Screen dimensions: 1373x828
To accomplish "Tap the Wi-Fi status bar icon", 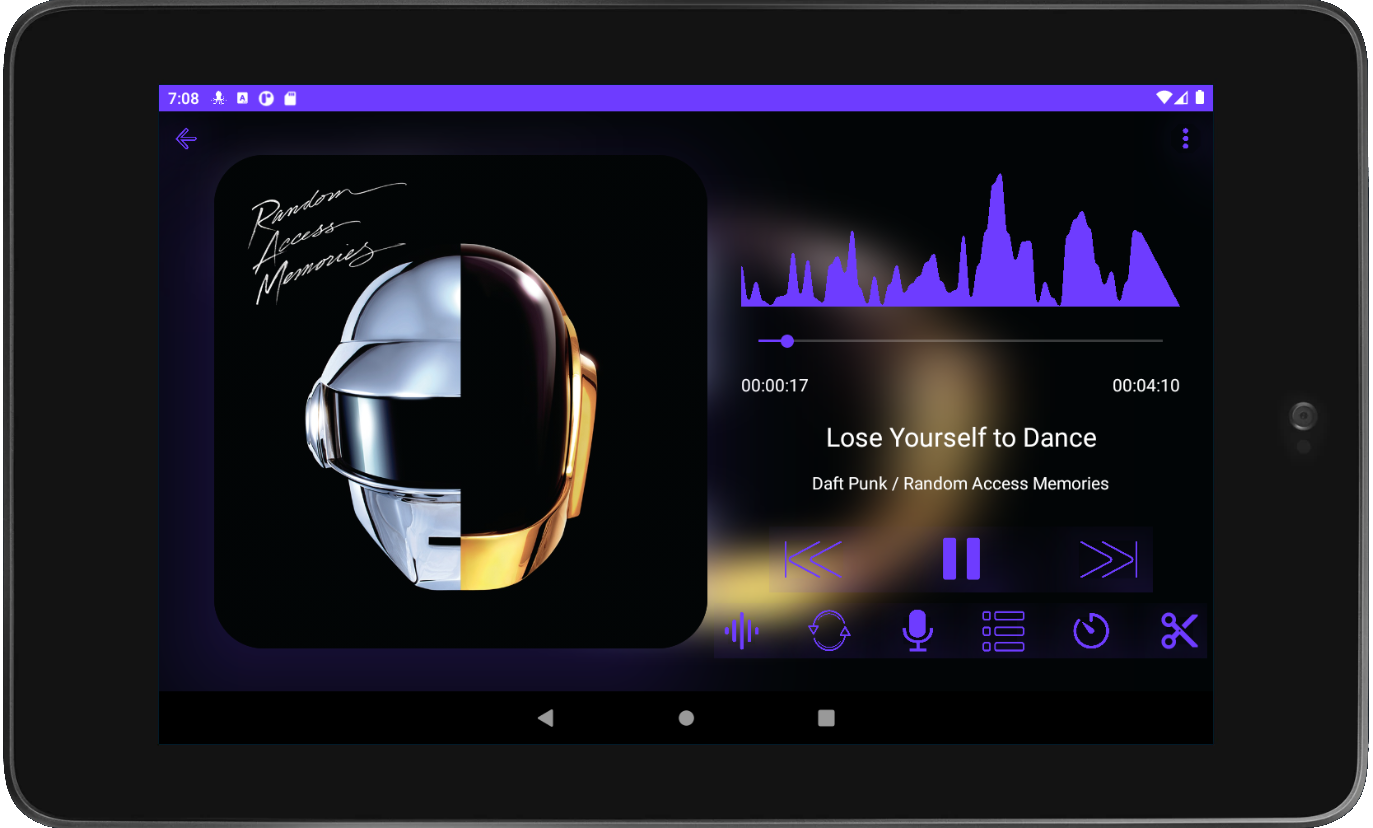I will click(x=1164, y=98).
